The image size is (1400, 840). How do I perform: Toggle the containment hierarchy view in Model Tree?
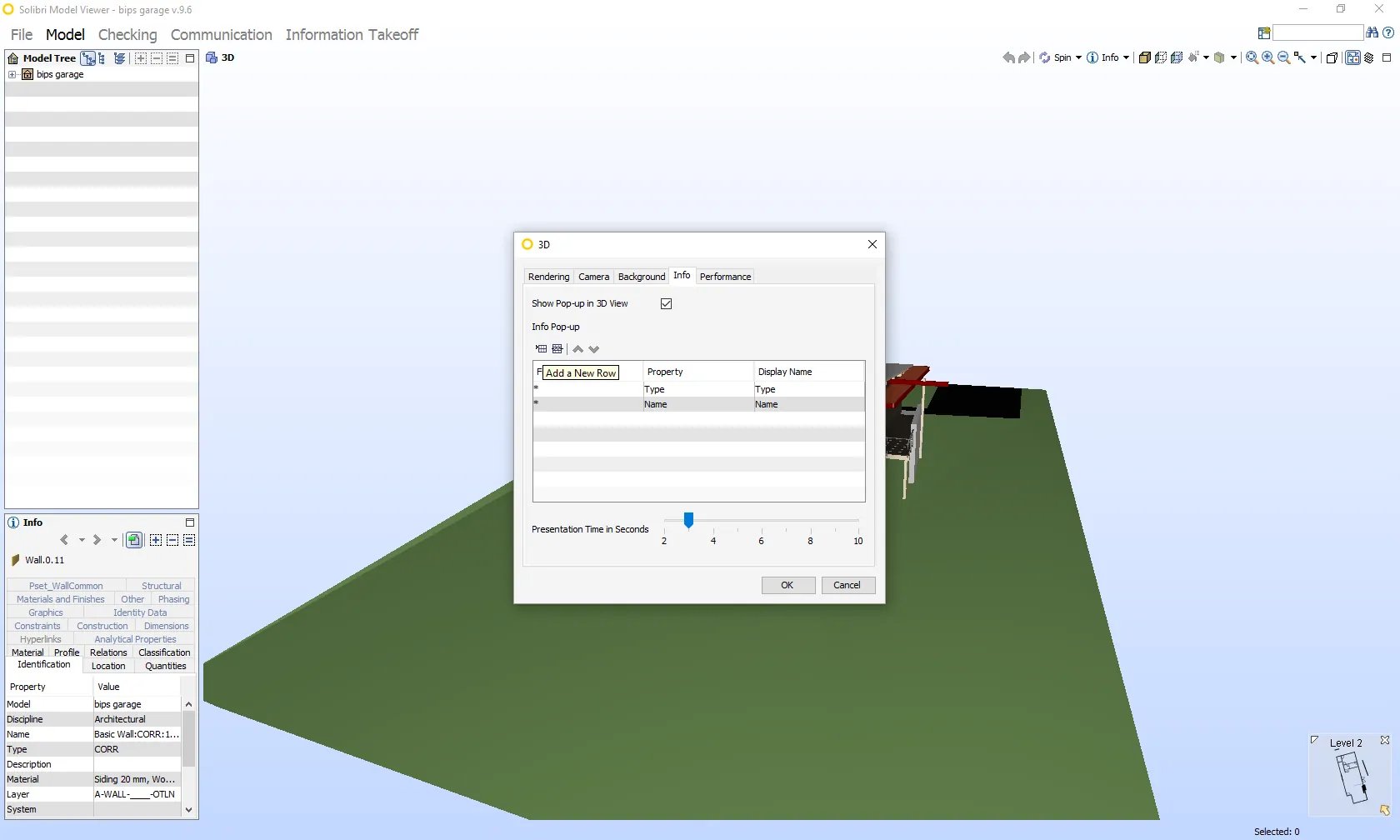(87, 58)
